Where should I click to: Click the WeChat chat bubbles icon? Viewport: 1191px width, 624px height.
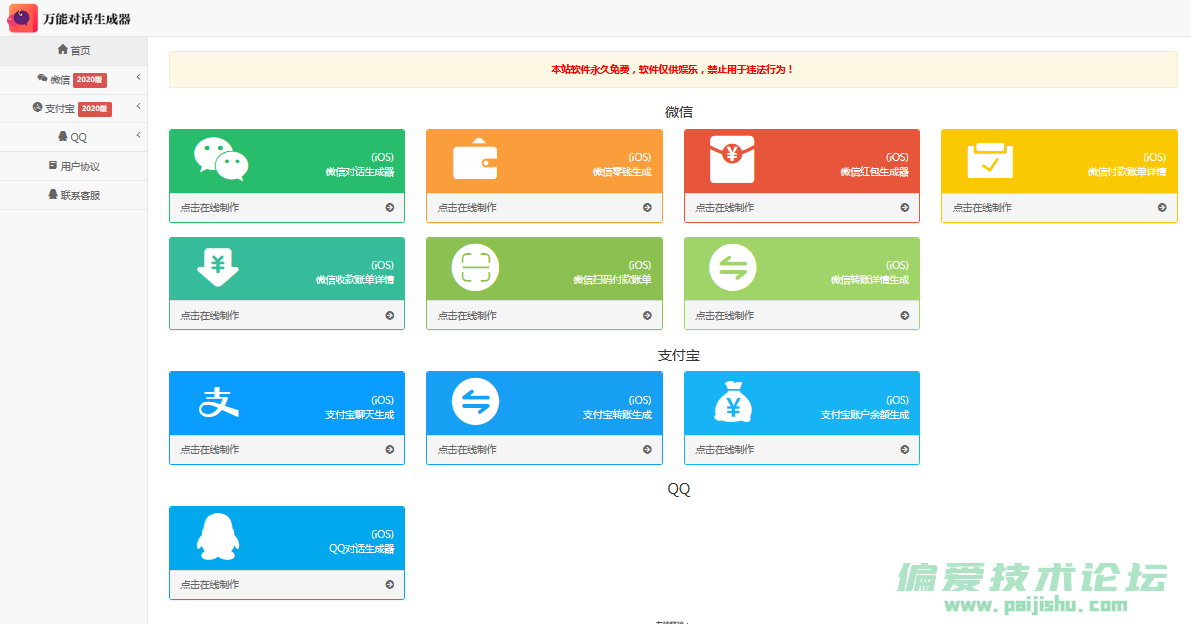[220, 160]
